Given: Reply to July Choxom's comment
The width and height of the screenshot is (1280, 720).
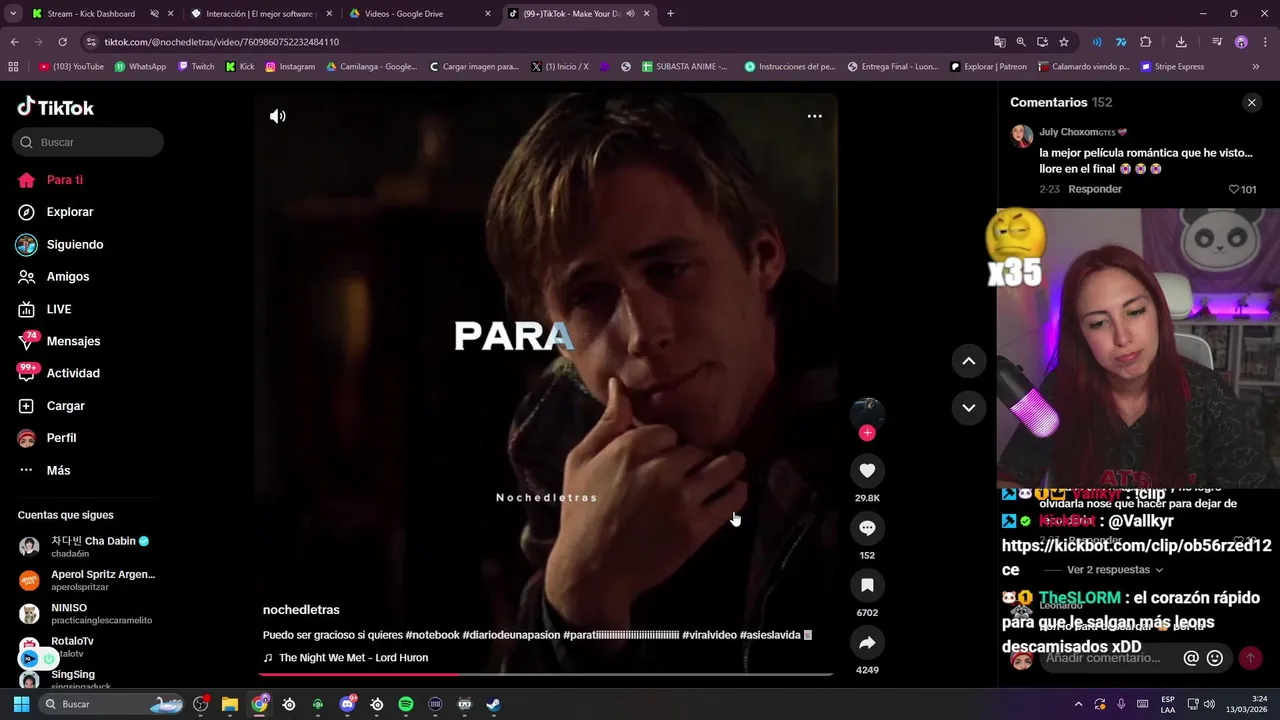Looking at the screenshot, I should point(1095,189).
